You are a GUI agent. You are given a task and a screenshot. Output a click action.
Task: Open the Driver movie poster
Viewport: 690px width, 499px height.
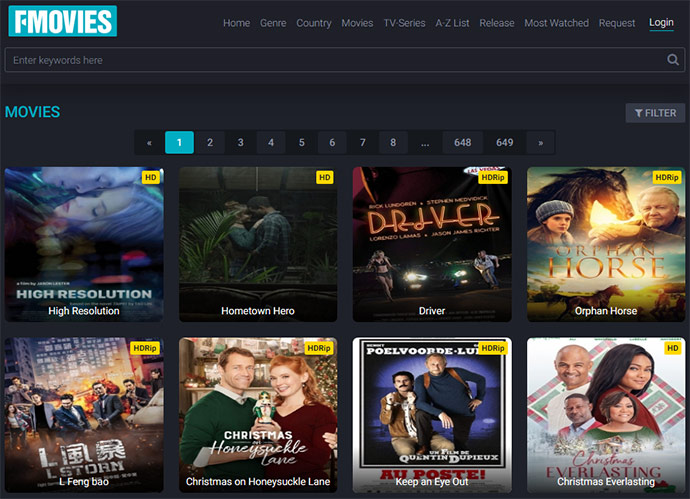[x=432, y=244]
